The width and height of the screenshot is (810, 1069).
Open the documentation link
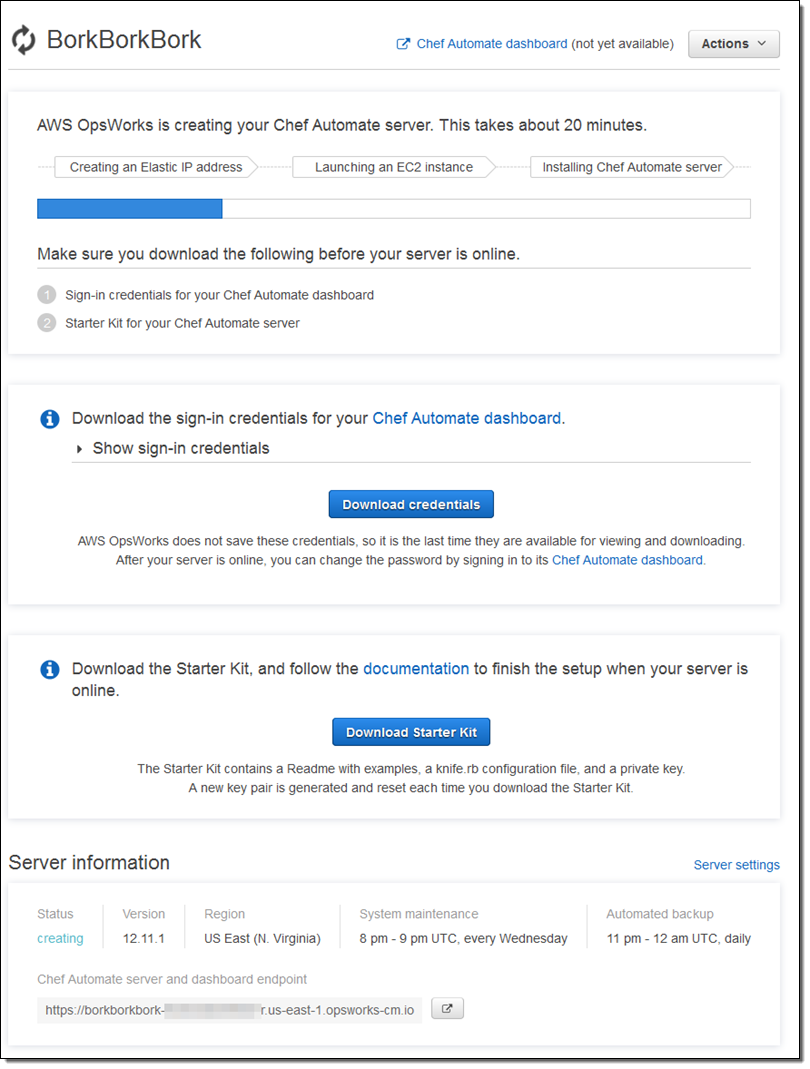click(415, 669)
